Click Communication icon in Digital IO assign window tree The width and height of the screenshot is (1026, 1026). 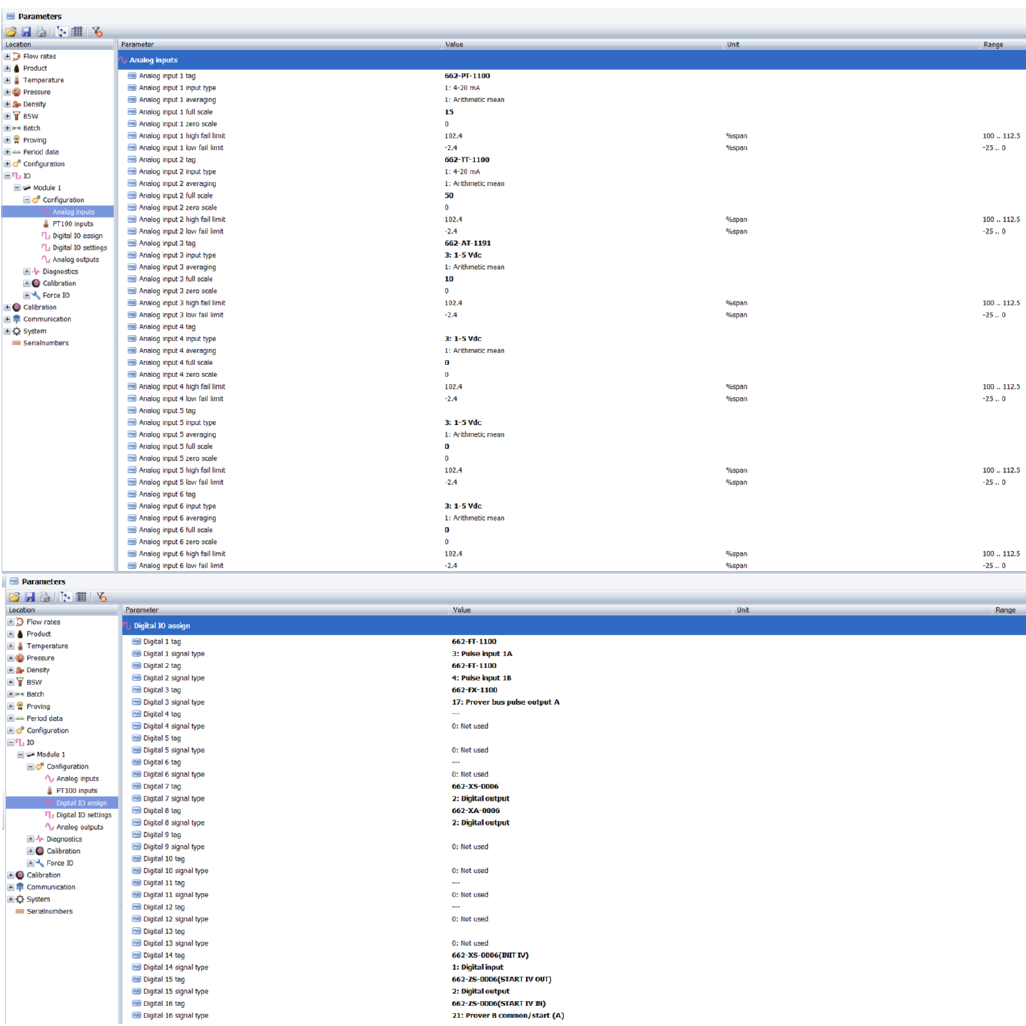coord(20,887)
